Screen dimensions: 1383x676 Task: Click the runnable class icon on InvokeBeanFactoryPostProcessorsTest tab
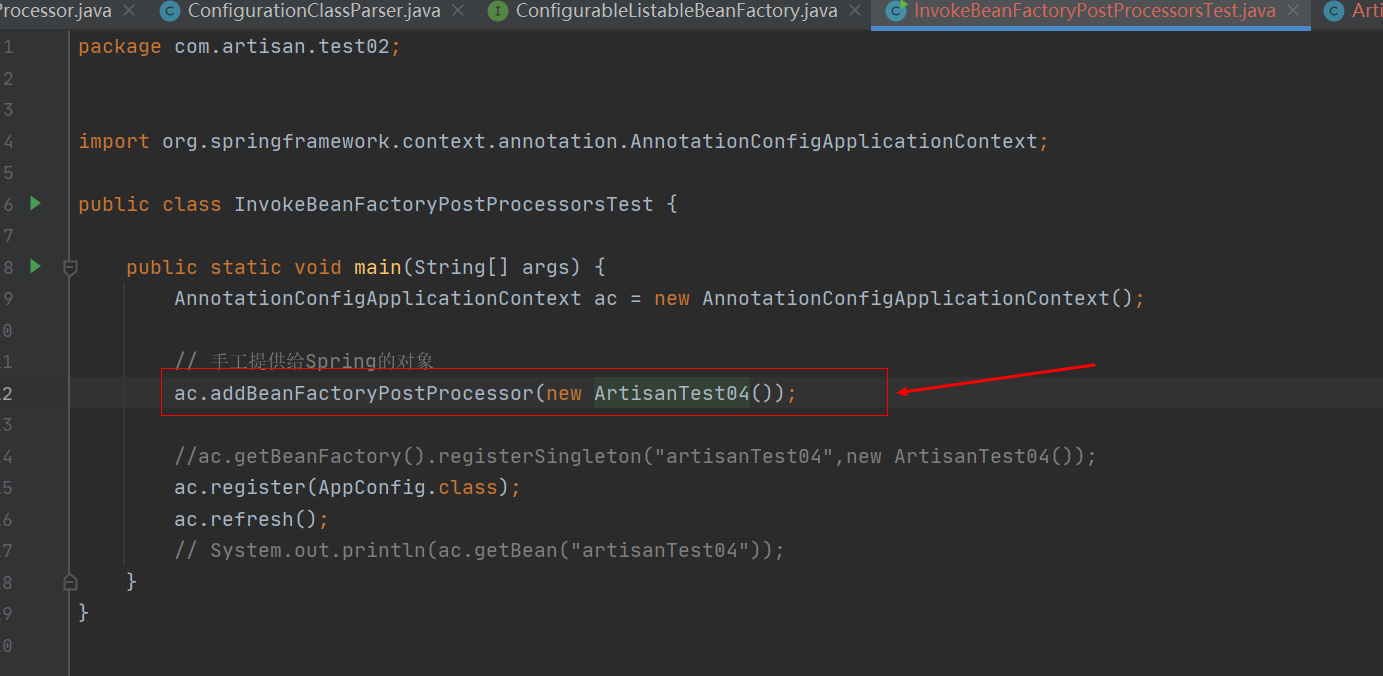click(x=896, y=11)
